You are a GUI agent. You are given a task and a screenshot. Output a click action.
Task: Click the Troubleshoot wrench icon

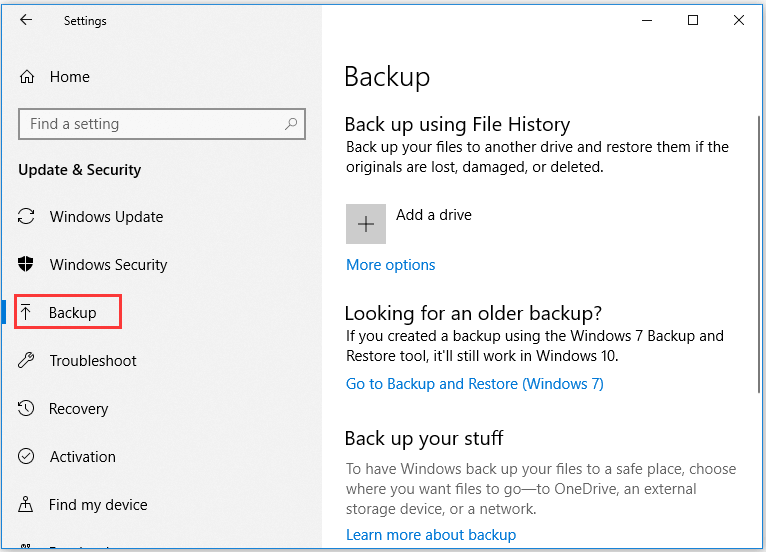pyautogui.click(x=27, y=361)
